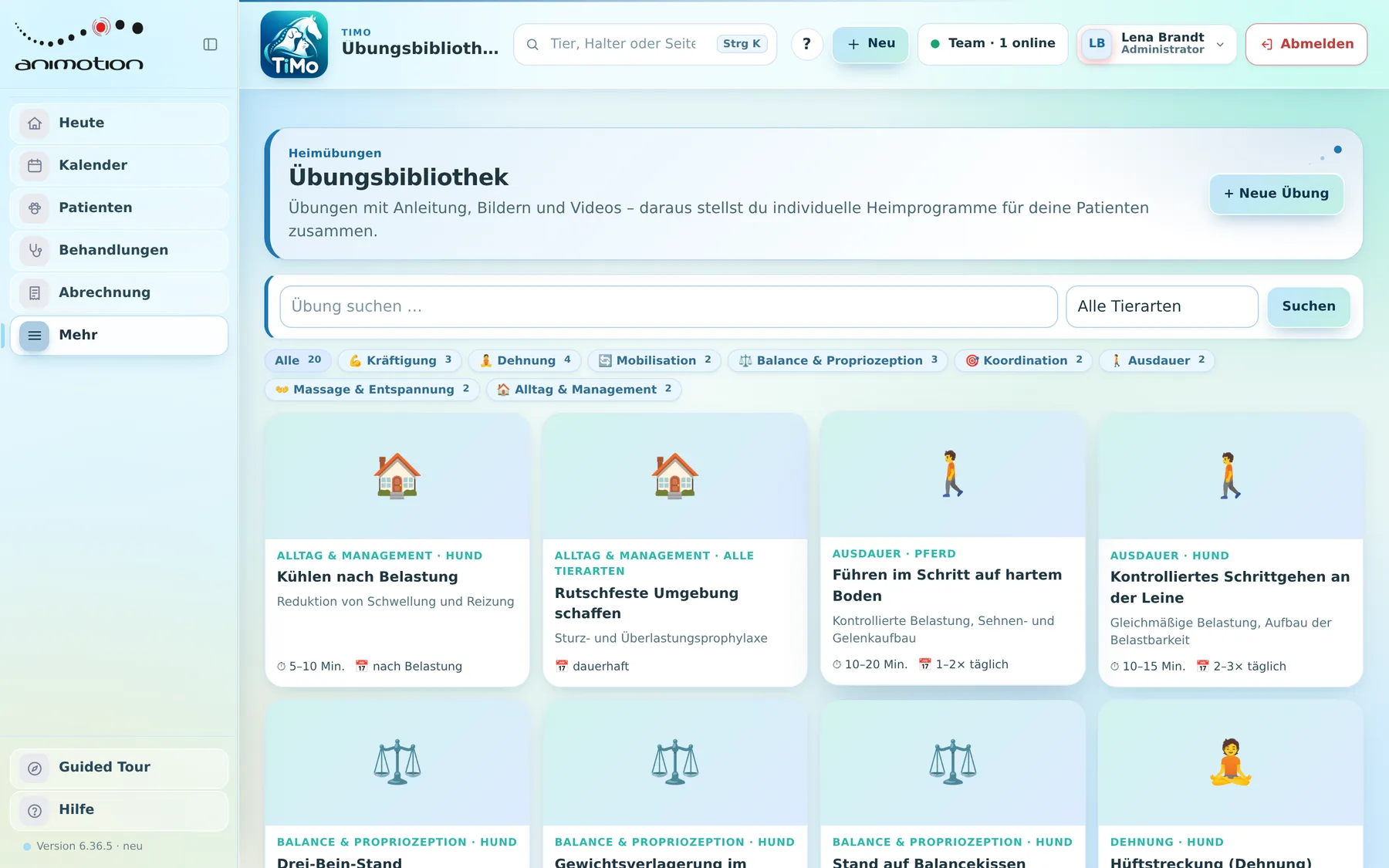Open the Stand auf Balancekissen card title
This screenshot has height=868, width=1389.
[x=929, y=862]
